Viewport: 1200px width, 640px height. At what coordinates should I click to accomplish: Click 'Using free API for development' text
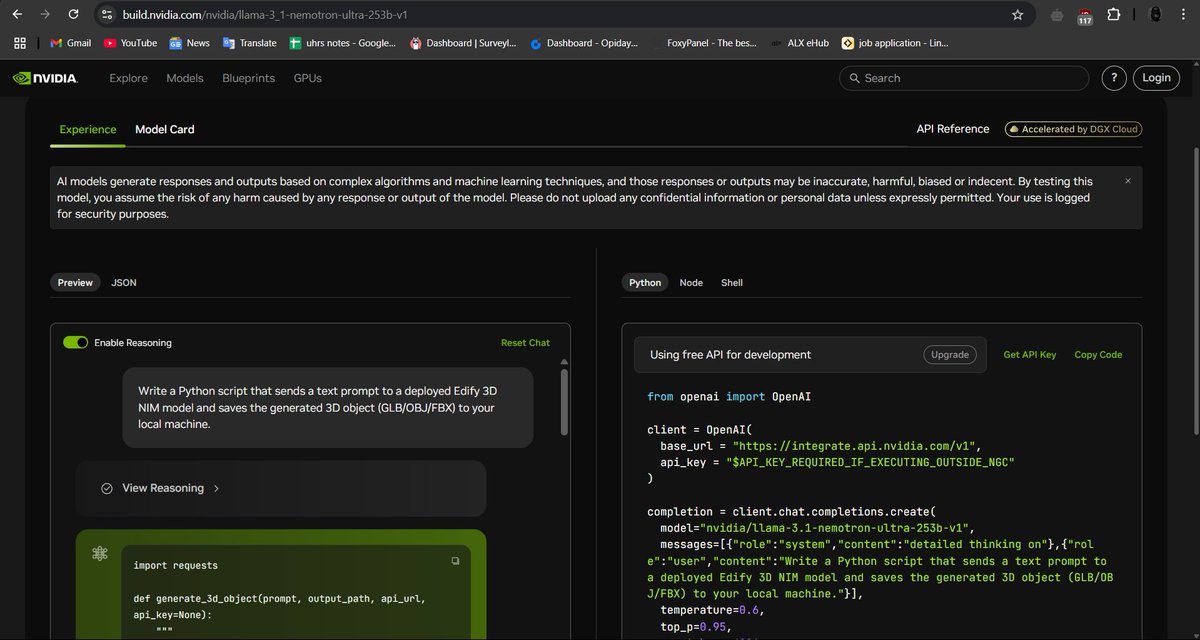(730, 355)
